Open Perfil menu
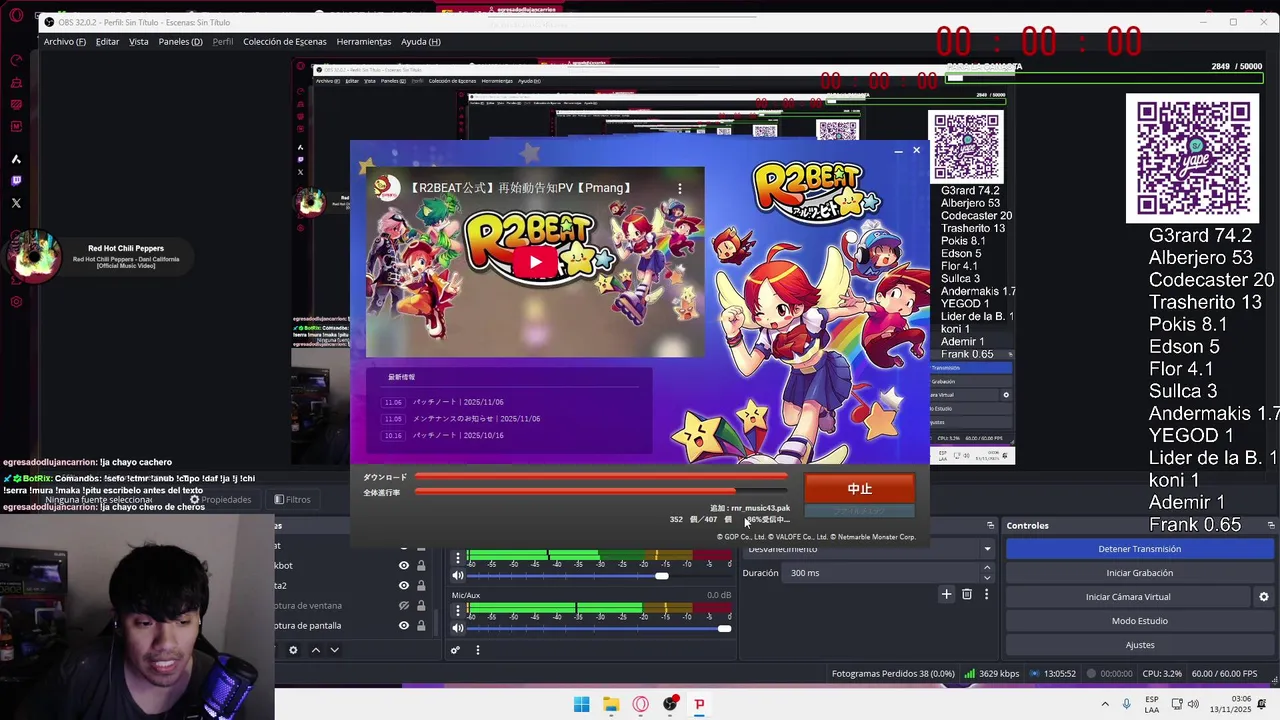 223,42
